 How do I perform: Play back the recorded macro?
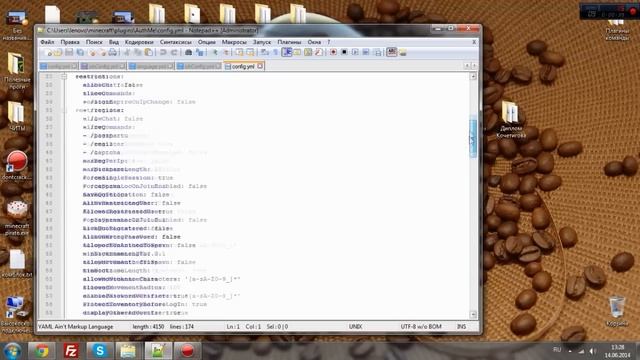[x=355, y=52]
